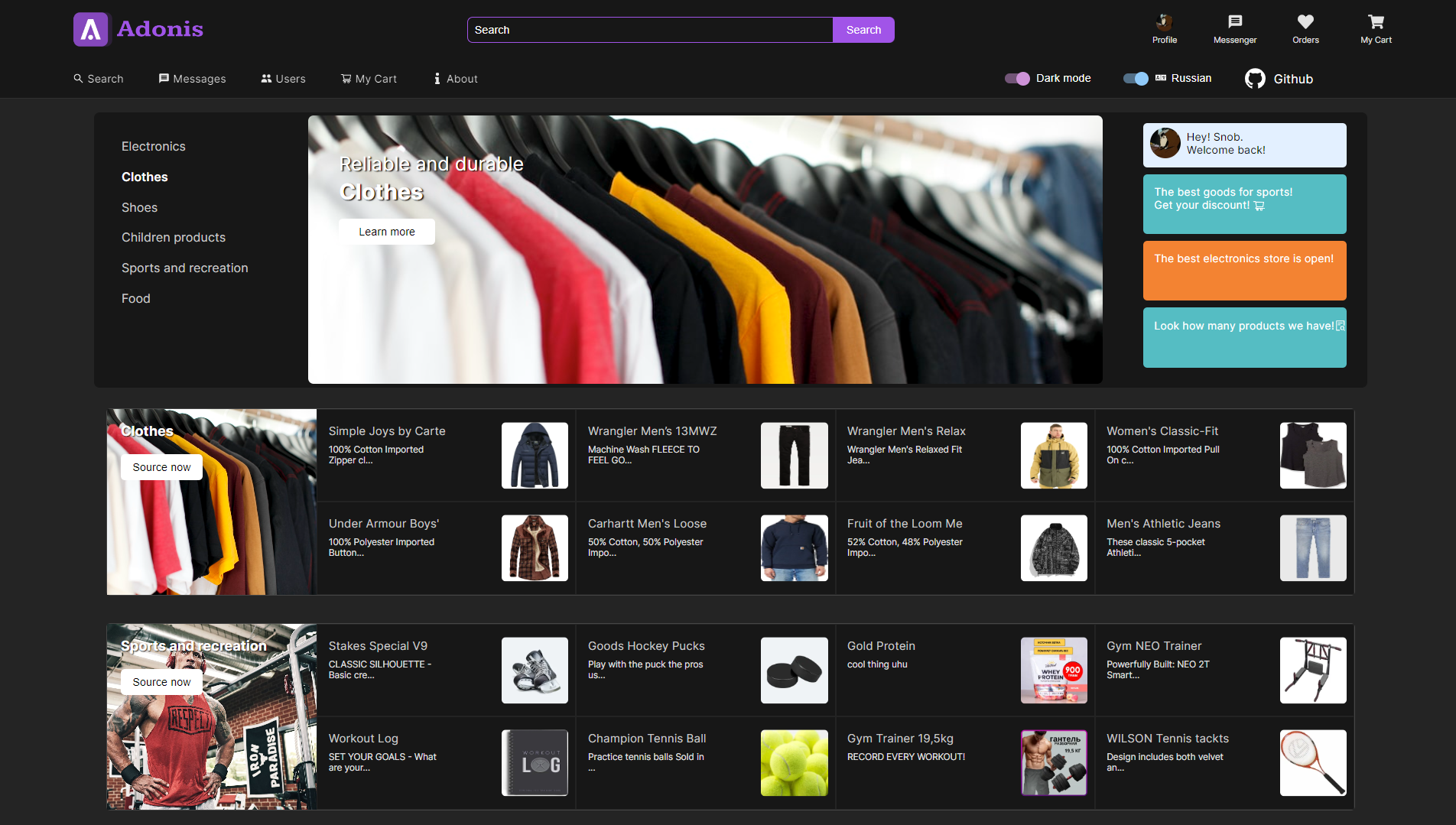Open the Champion Tennis Ball thumbnail
The height and width of the screenshot is (825, 1456).
[x=794, y=762]
